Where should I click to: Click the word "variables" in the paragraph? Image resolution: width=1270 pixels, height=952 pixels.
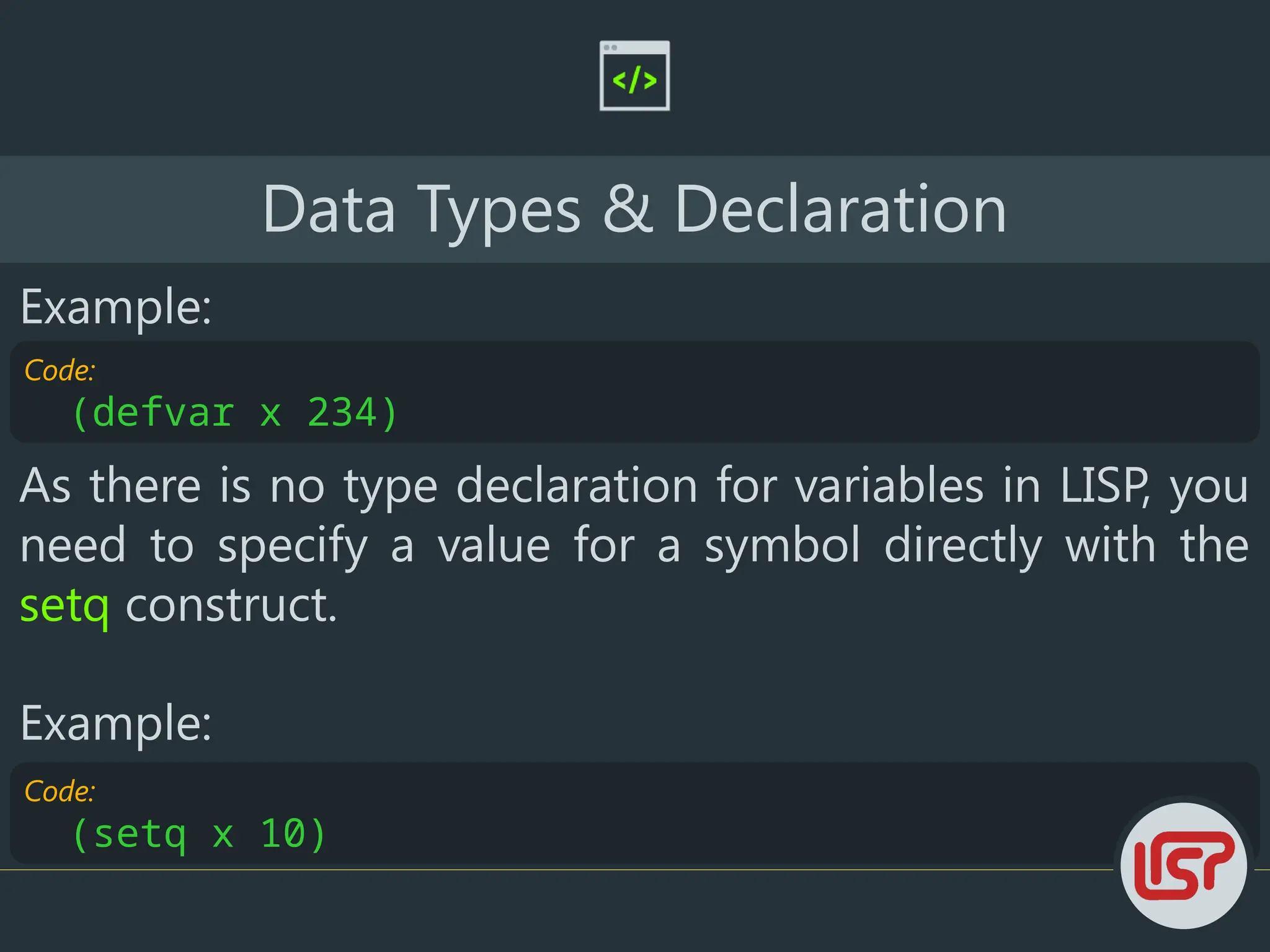pos(889,485)
